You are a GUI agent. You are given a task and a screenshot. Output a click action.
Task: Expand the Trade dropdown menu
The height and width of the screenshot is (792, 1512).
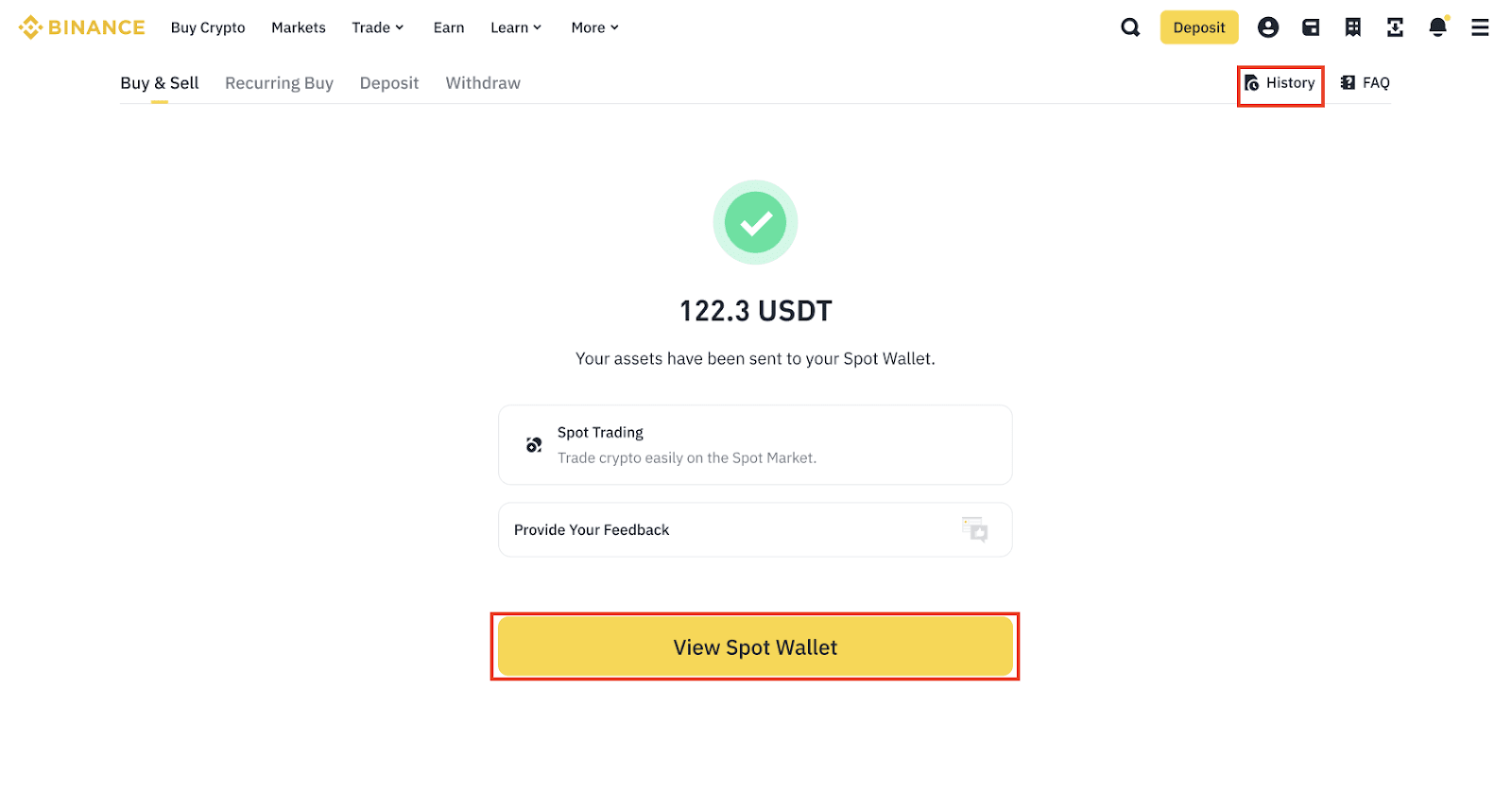[377, 27]
